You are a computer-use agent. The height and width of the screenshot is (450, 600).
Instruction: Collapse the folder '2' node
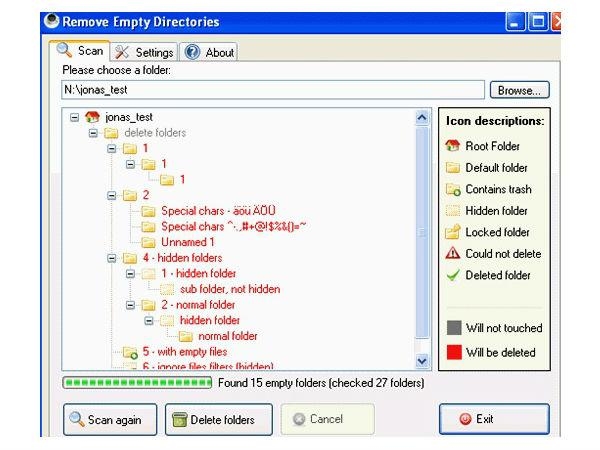tap(111, 196)
